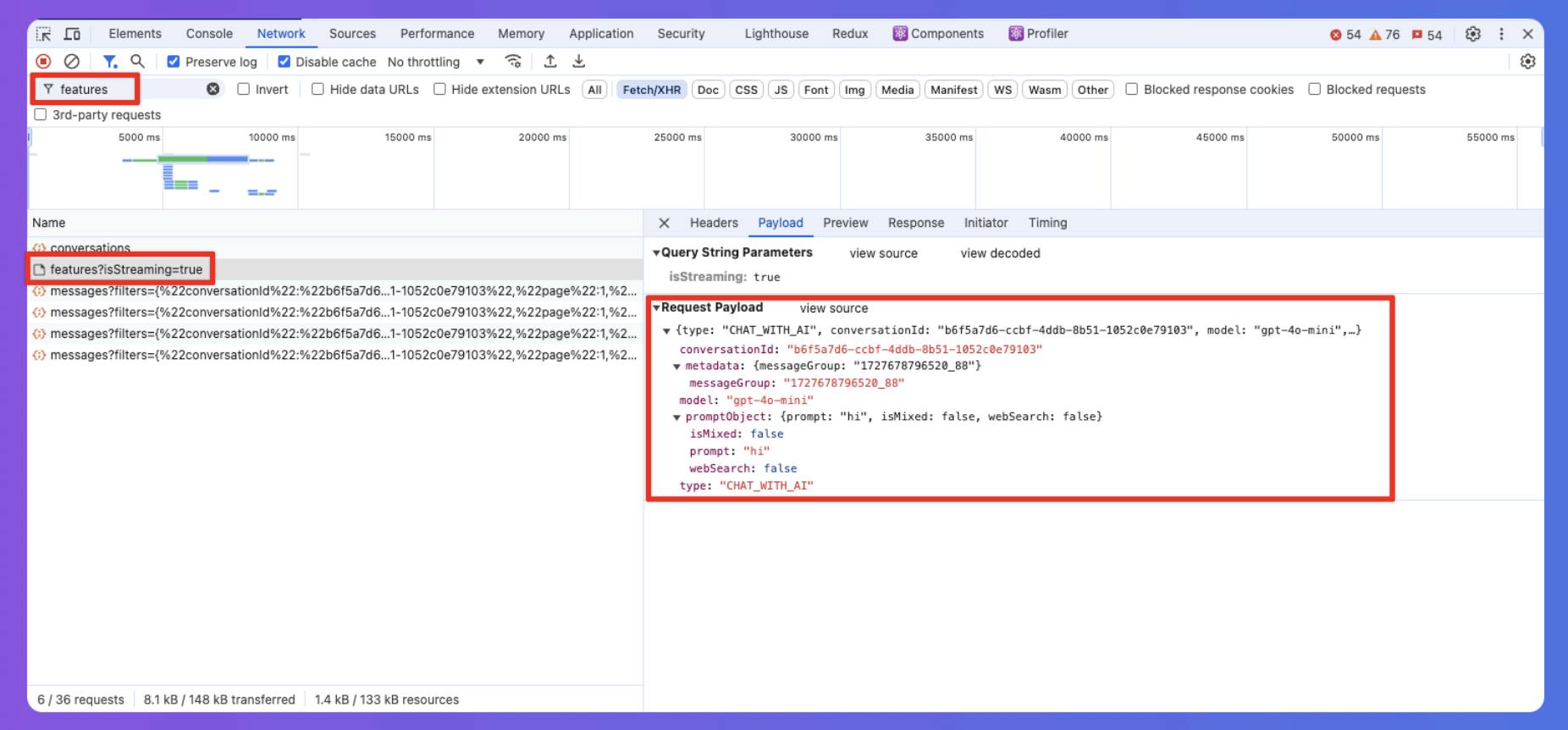
Task: Filter by Img request type
Action: [x=855, y=90]
